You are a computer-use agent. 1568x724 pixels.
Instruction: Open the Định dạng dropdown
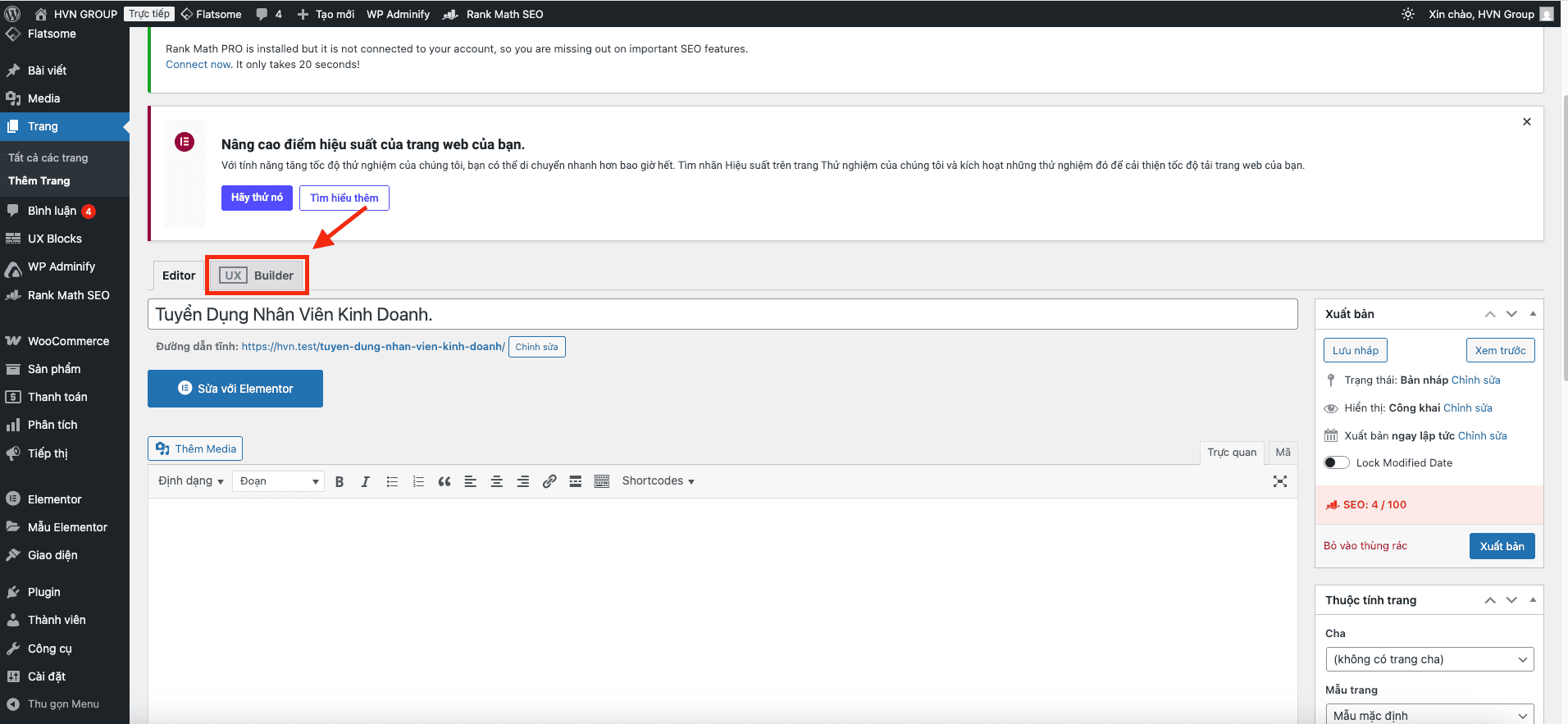click(x=190, y=481)
